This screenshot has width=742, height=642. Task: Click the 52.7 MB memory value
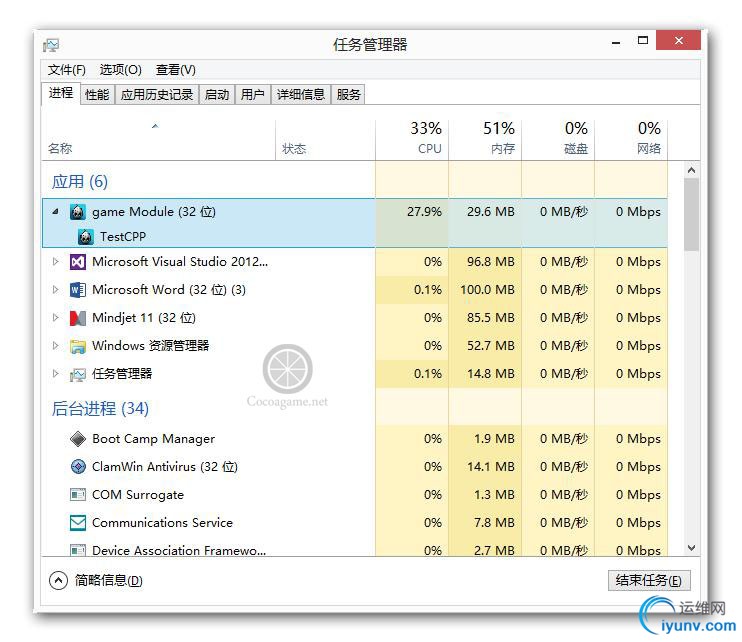pos(491,346)
